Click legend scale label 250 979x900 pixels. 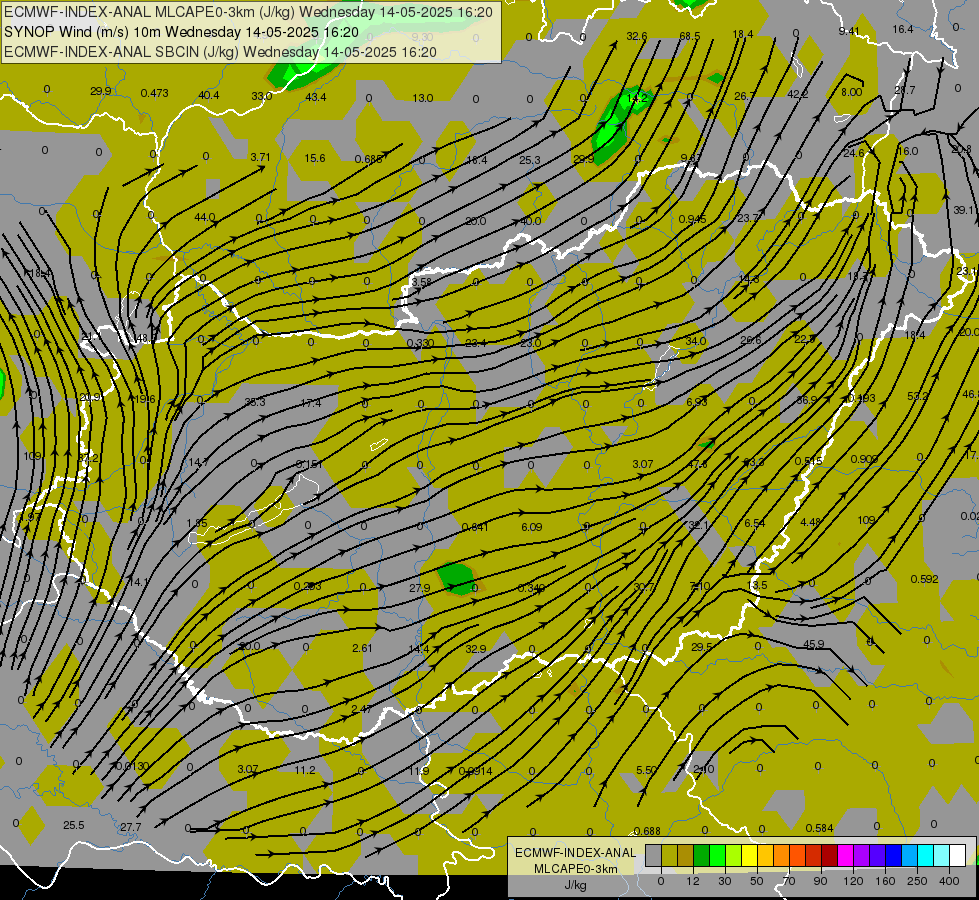[917, 881]
